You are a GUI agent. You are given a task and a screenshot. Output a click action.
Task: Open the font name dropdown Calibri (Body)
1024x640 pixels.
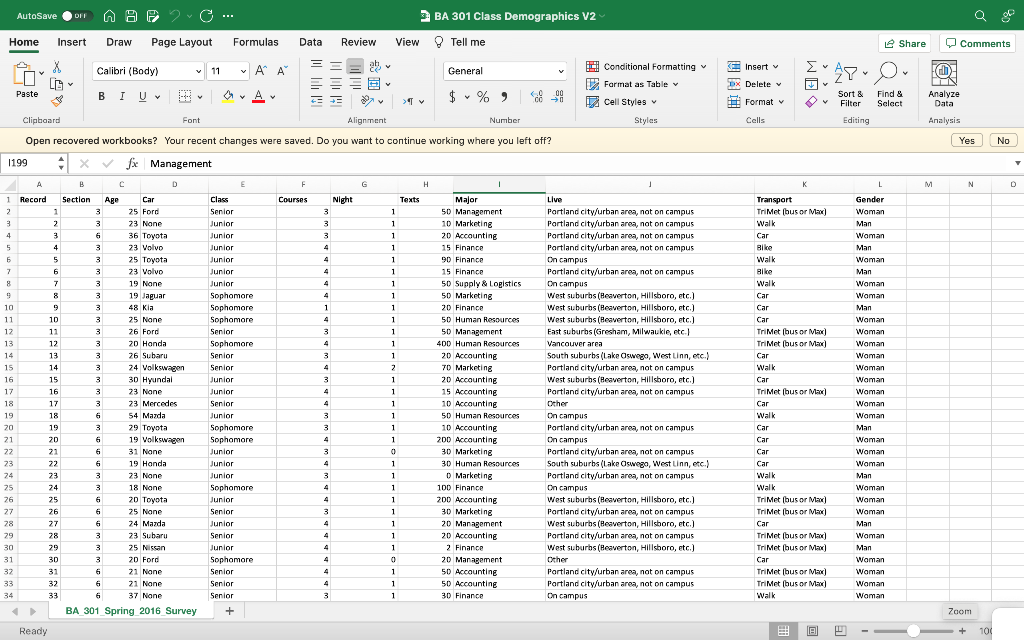point(148,71)
